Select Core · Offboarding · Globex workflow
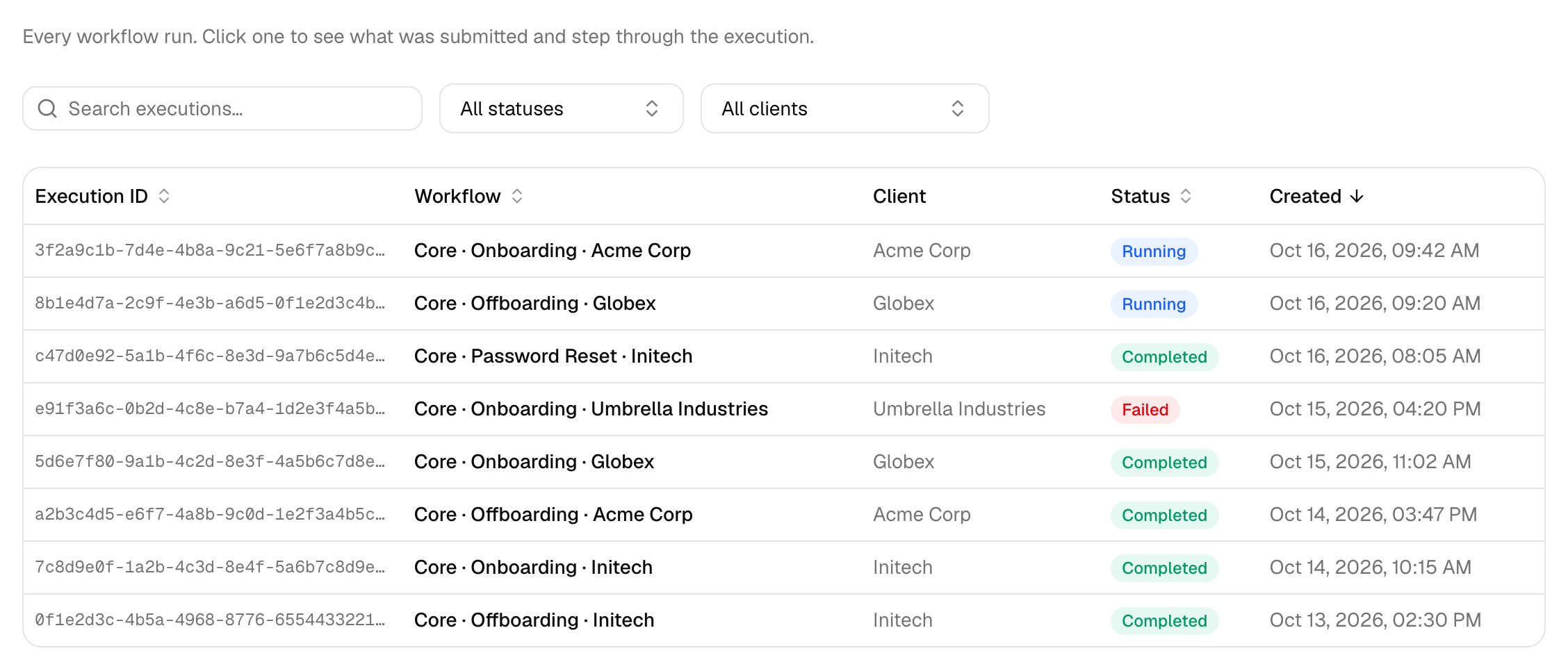Image resolution: width=1568 pixels, height=669 pixels. [x=535, y=303]
